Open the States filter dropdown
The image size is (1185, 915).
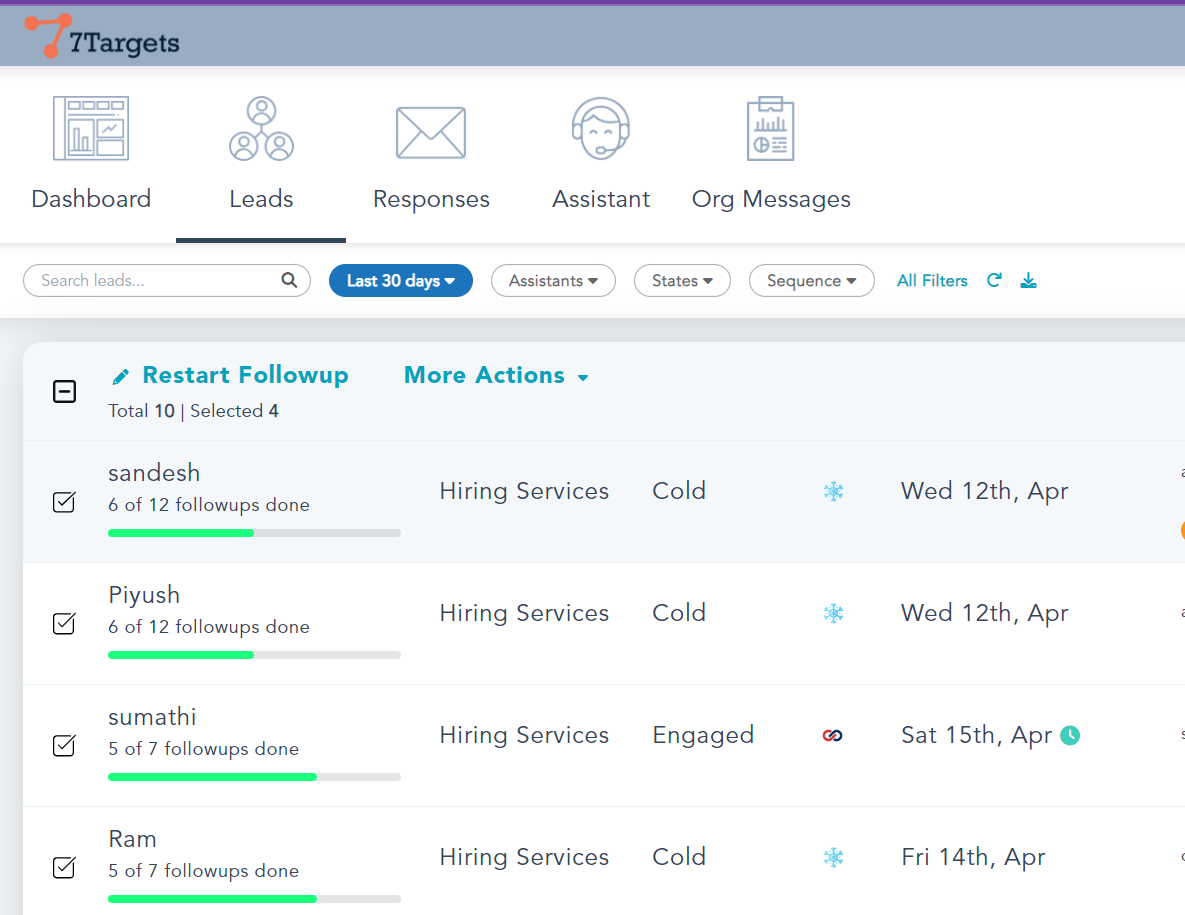682,281
